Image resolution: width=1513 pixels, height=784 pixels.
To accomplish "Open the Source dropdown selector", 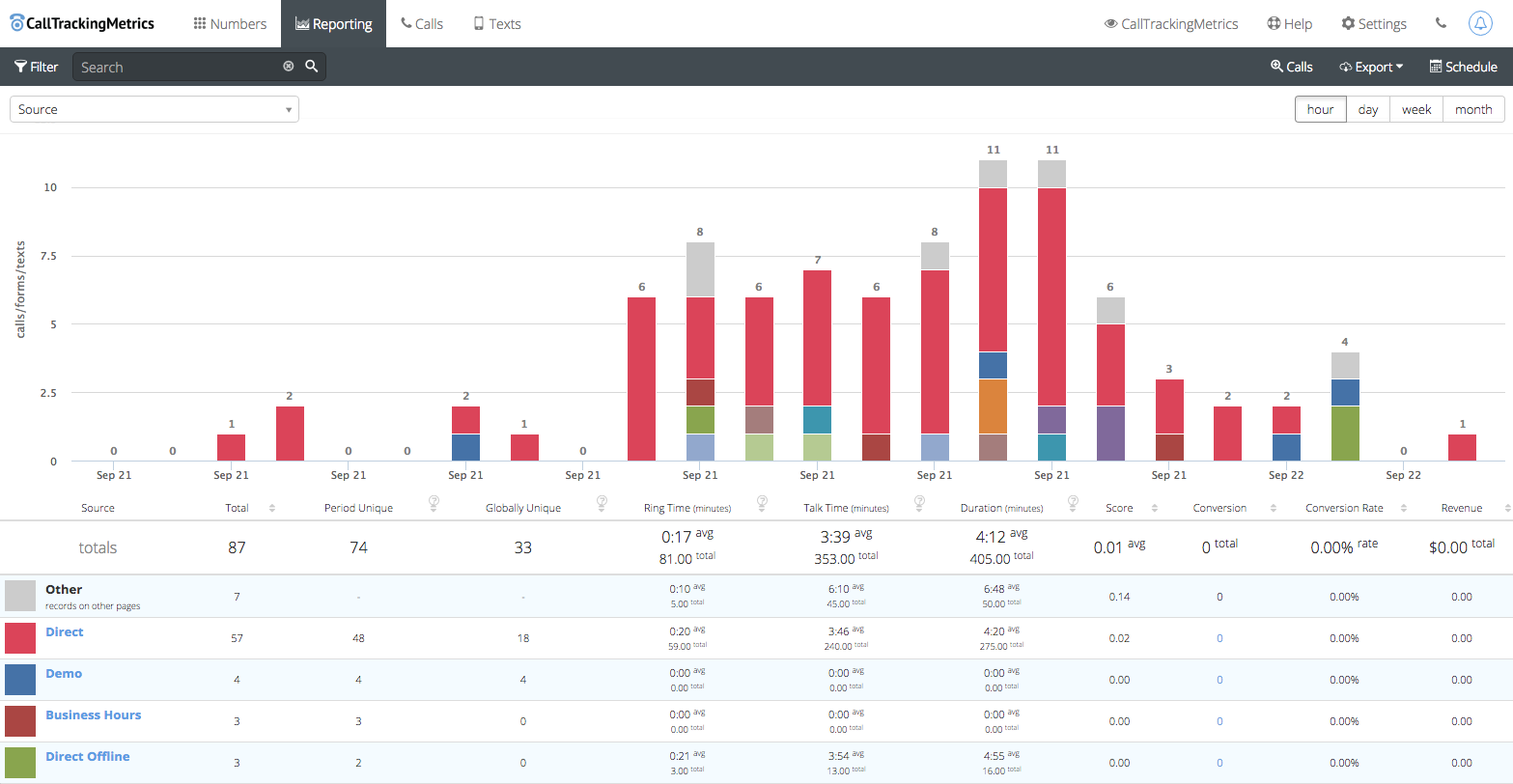I will [154, 109].
